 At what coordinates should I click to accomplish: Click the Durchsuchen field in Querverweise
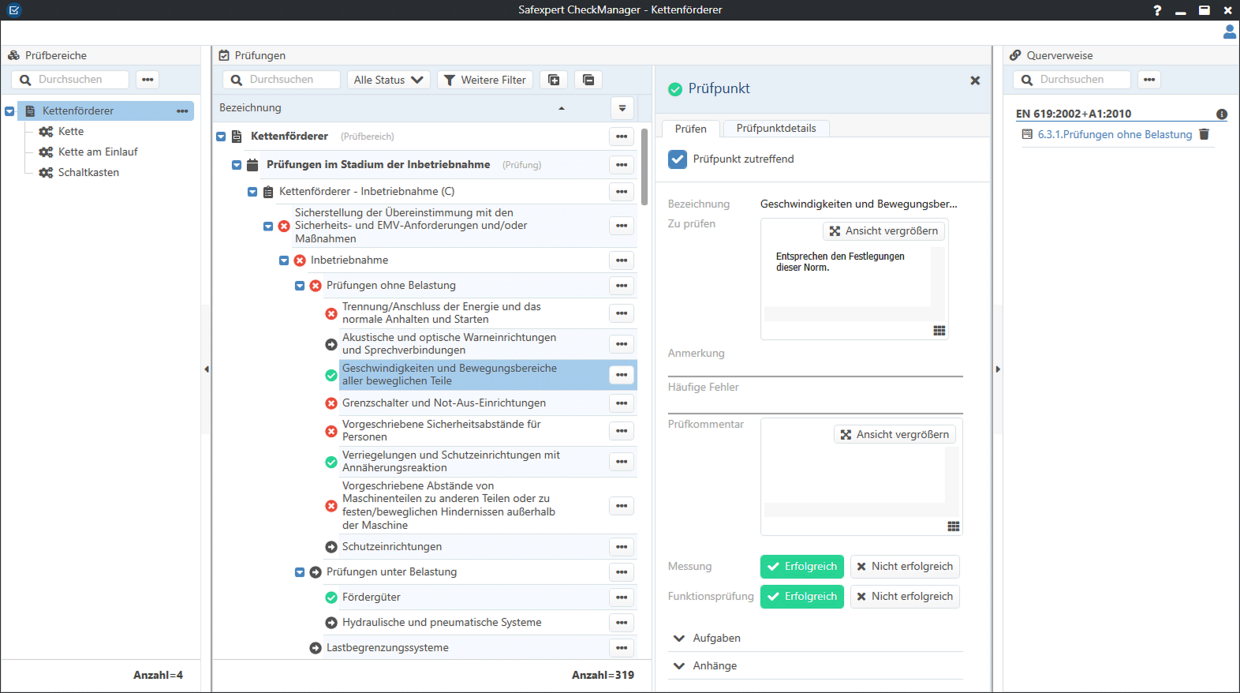pos(1073,79)
